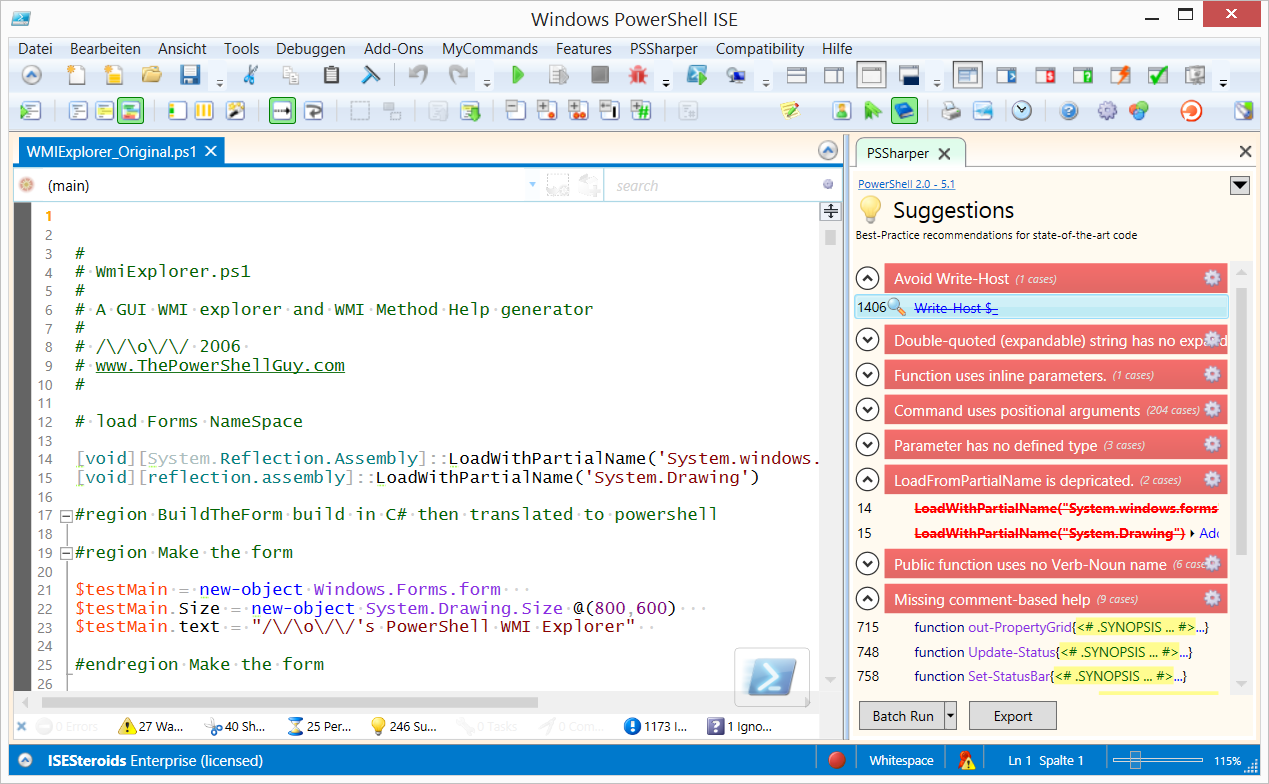Click the Export button
The image size is (1269, 784).
coord(1012,716)
